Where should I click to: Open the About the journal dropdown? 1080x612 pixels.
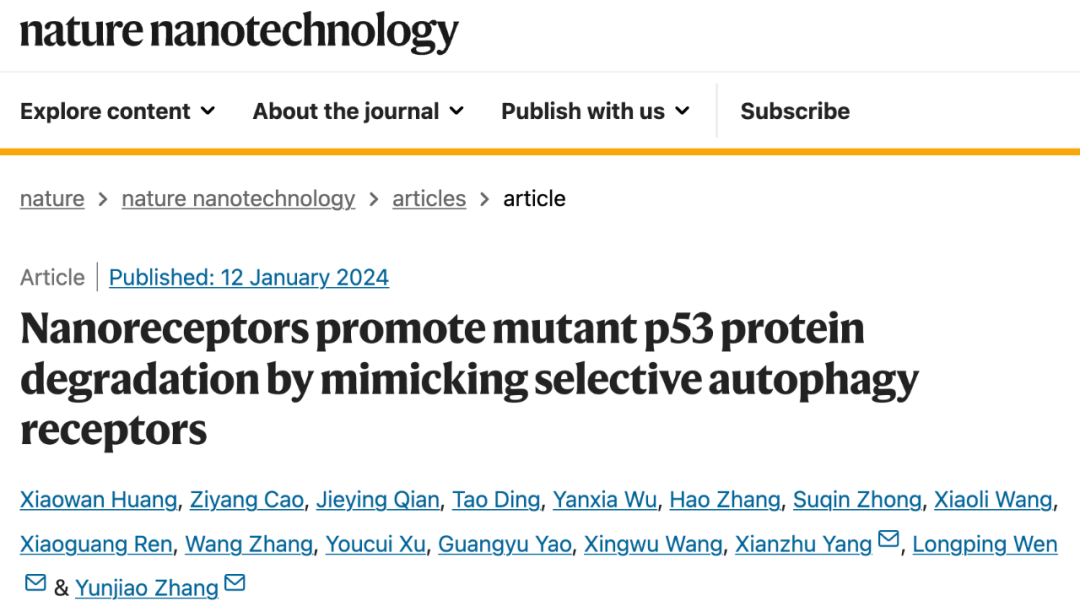pos(358,111)
